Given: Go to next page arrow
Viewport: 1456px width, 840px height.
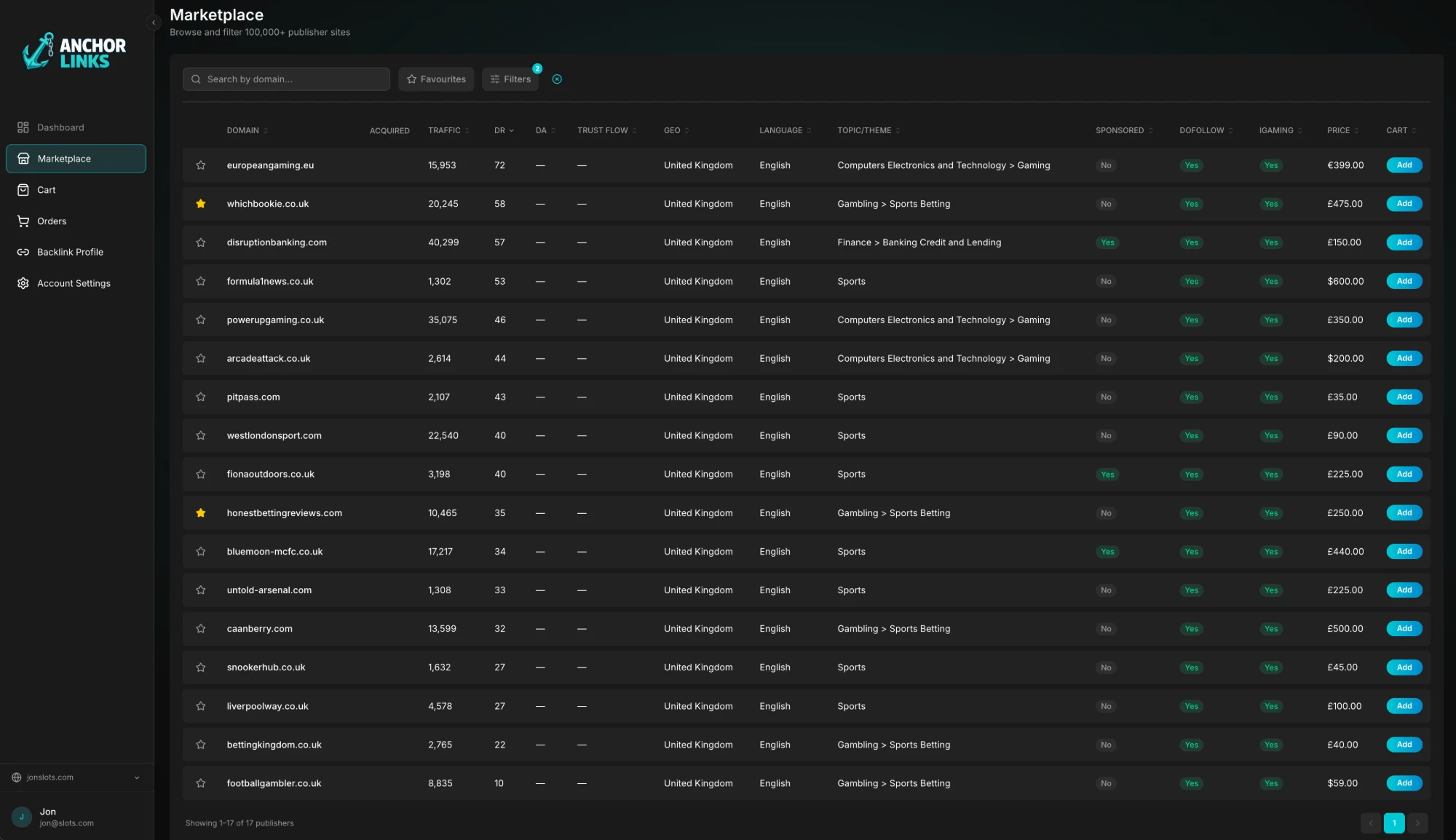Looking at the screenshot, I should pos(1417,823).
